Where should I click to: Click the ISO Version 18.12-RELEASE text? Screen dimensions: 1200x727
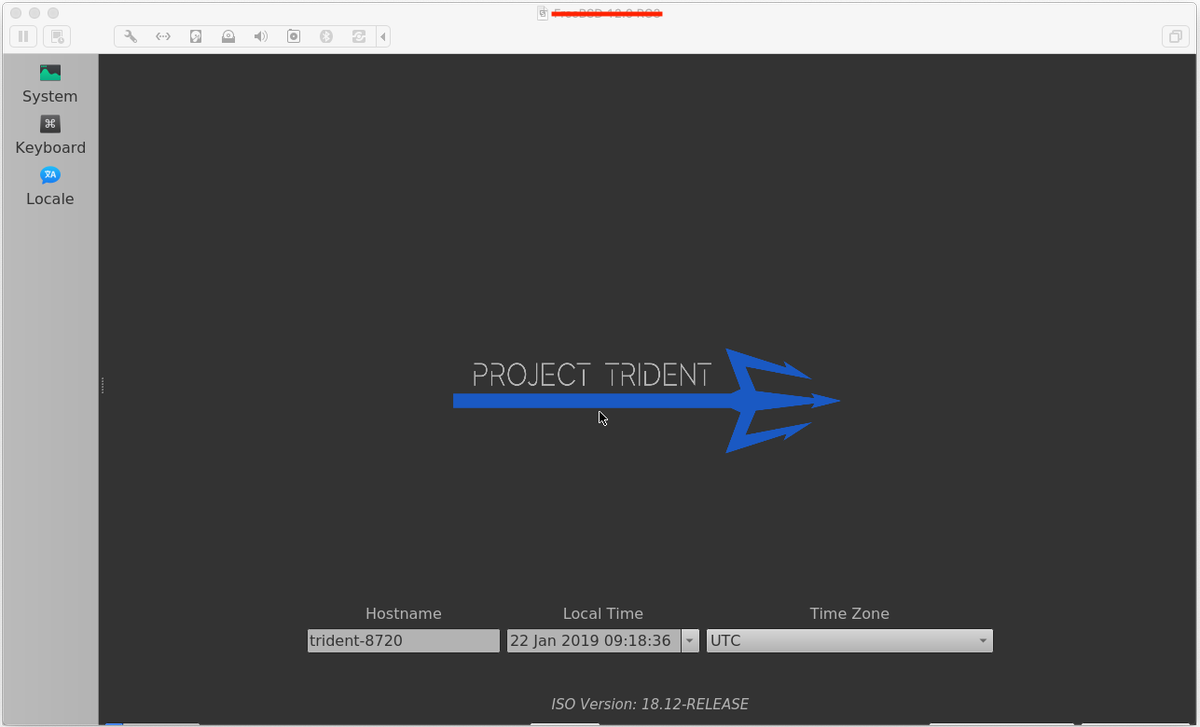point(649,704)
